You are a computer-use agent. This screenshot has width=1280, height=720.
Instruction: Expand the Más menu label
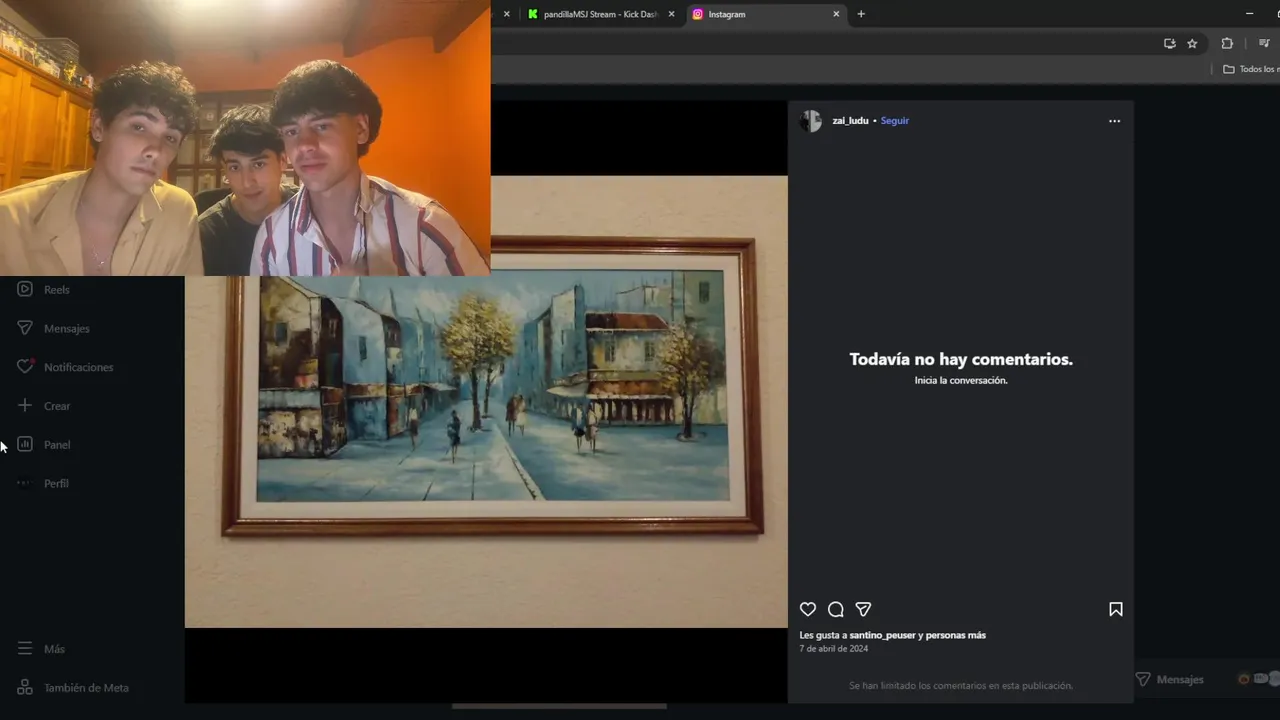54,649
